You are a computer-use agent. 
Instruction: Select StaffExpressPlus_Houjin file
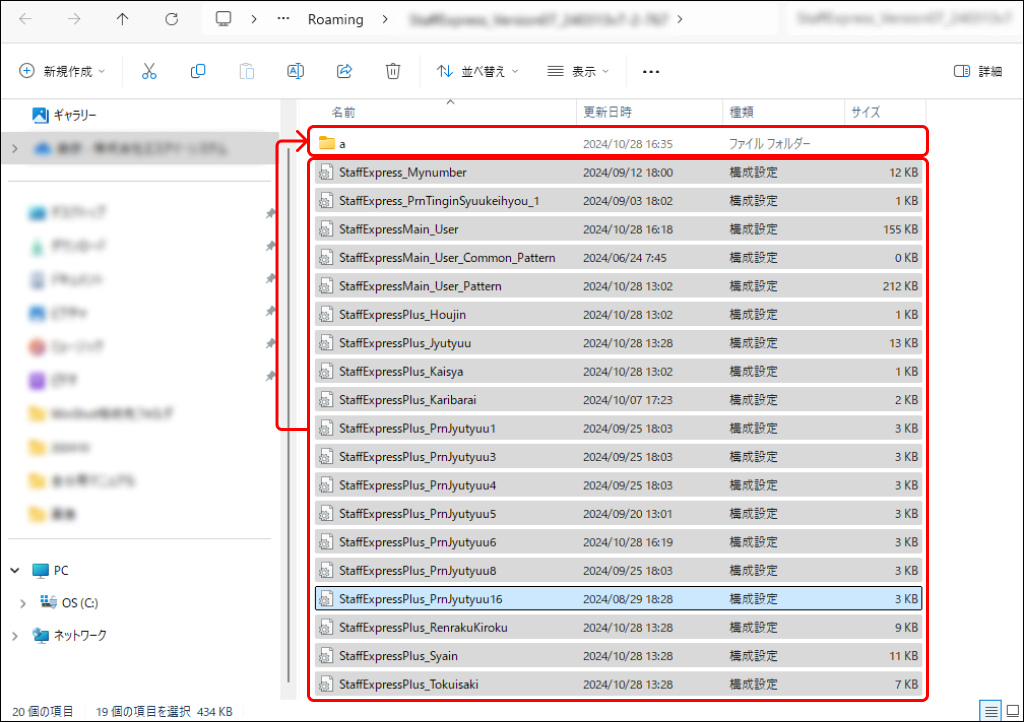coord(618,315)
